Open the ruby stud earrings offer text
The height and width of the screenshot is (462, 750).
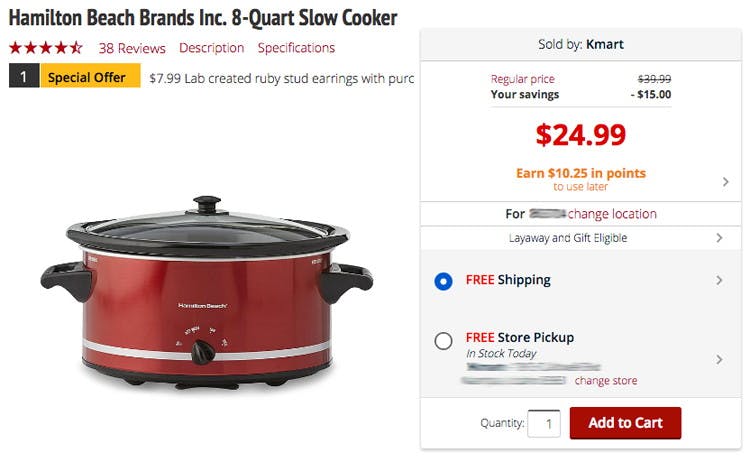point(282,78)
